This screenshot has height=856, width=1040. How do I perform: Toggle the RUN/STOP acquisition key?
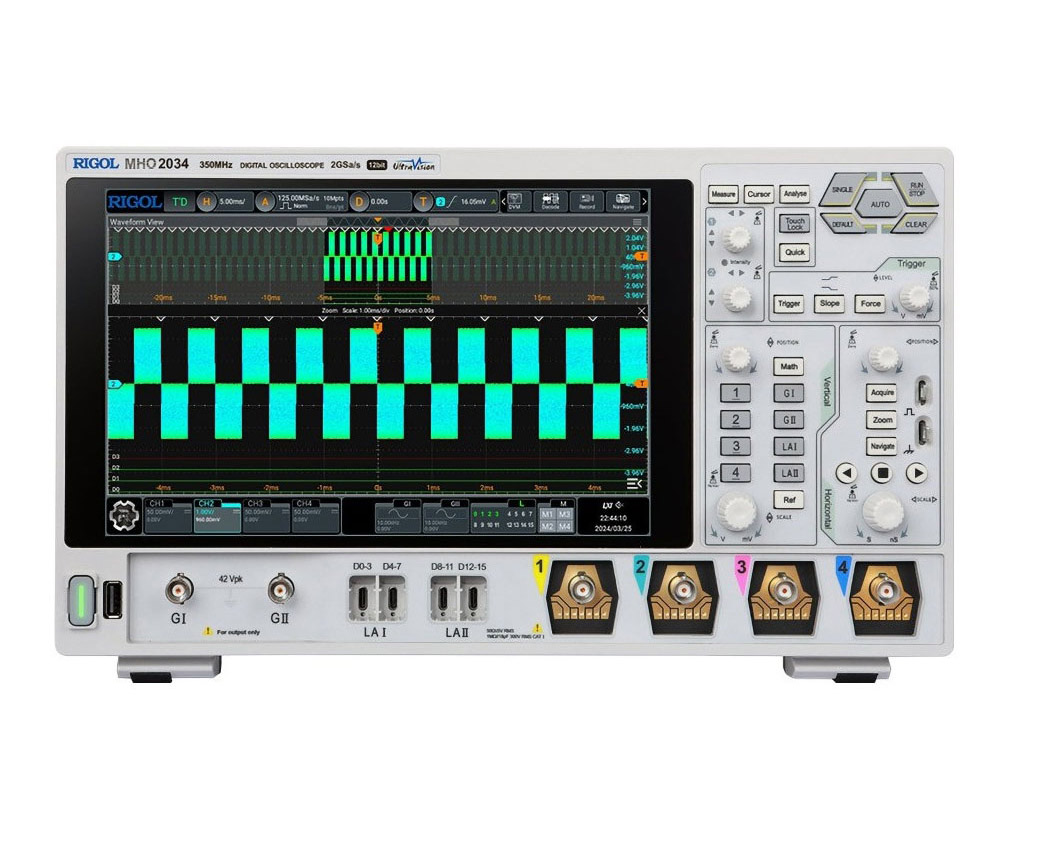914,189
